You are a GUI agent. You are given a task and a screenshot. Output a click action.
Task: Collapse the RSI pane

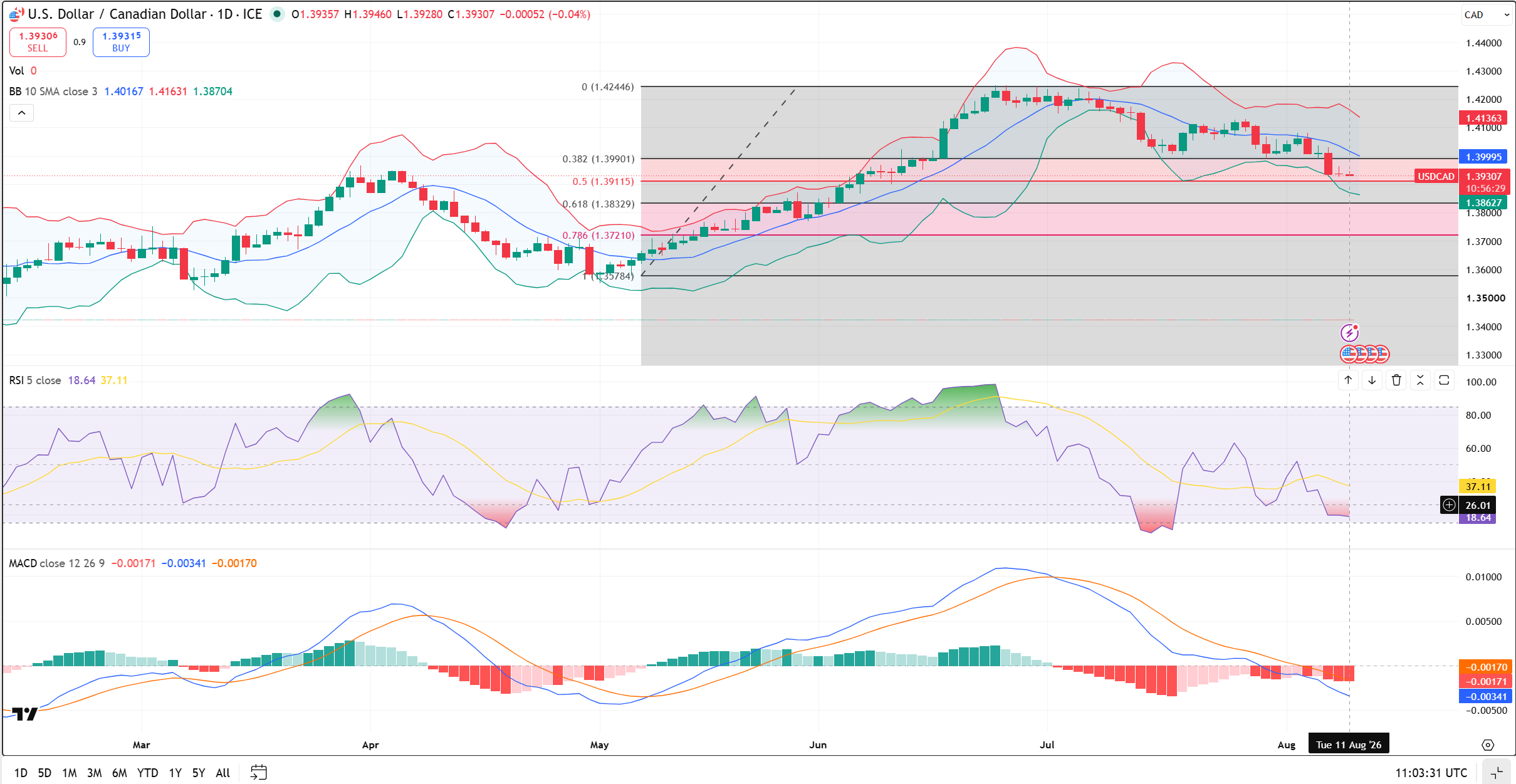[x=1420, y=380]
